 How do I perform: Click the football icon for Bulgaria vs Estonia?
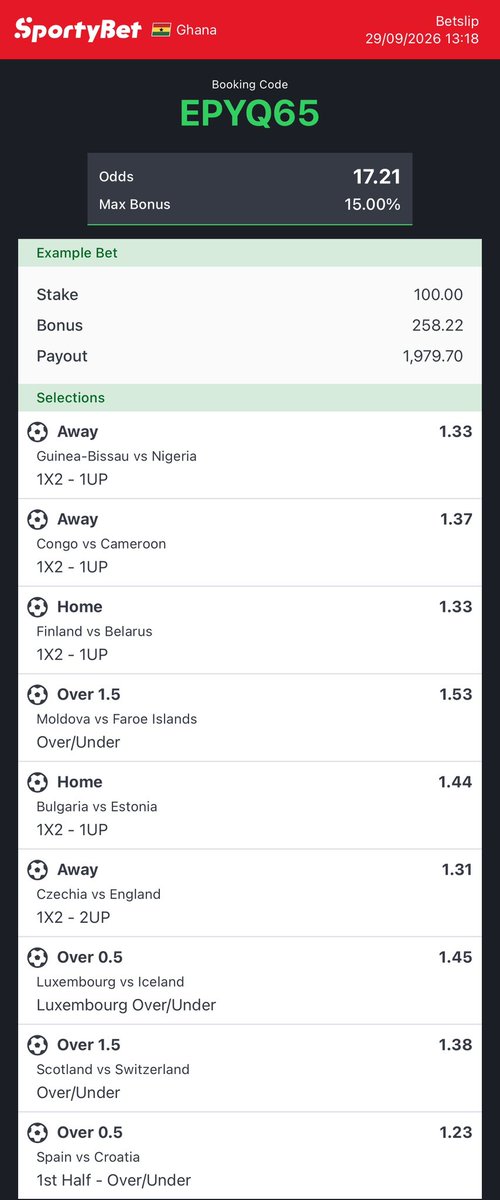pos(37,782)
